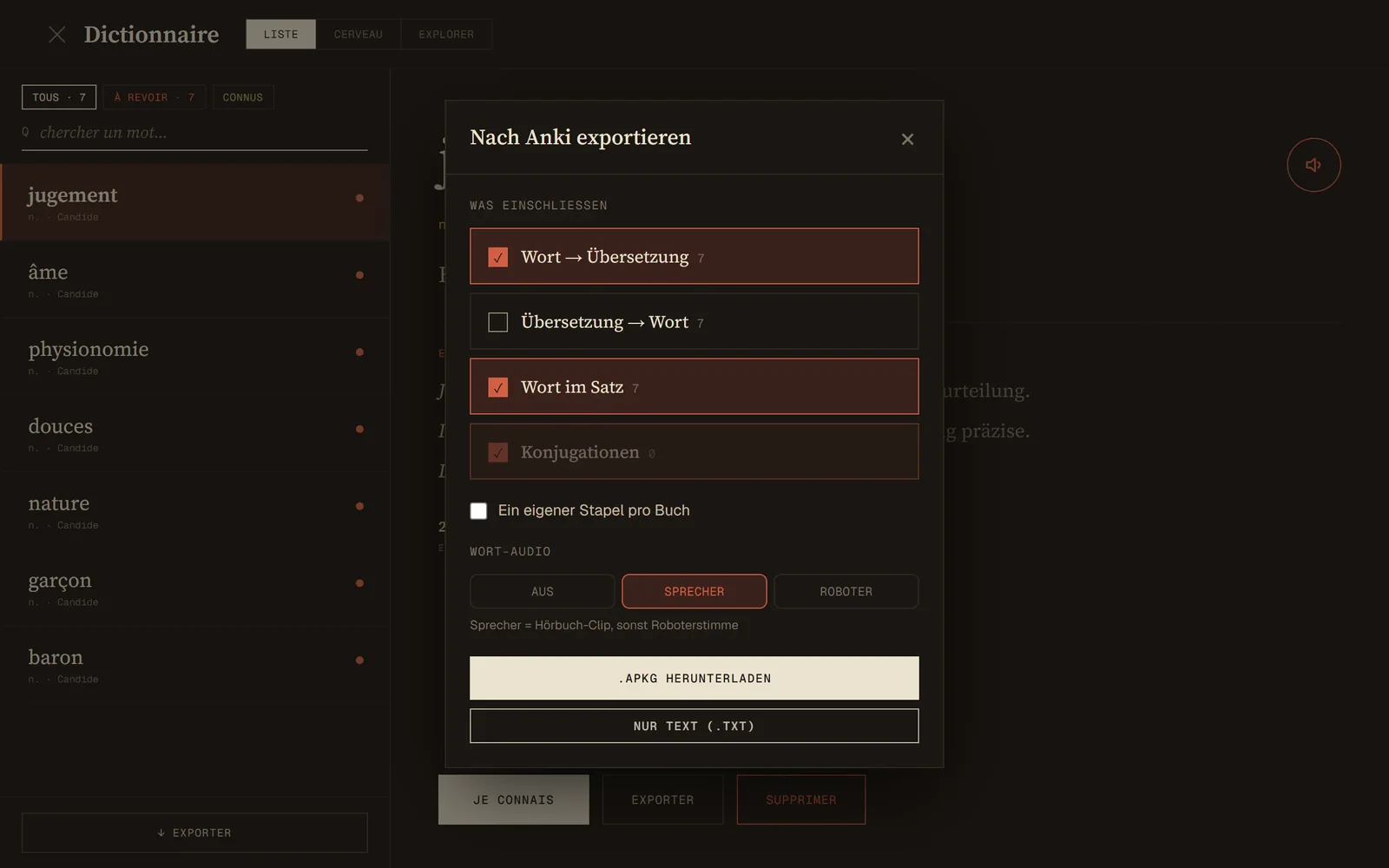This screenshot has height=868, width=1389.
Task: Click the Supprimer button
Action: point(801,799)
